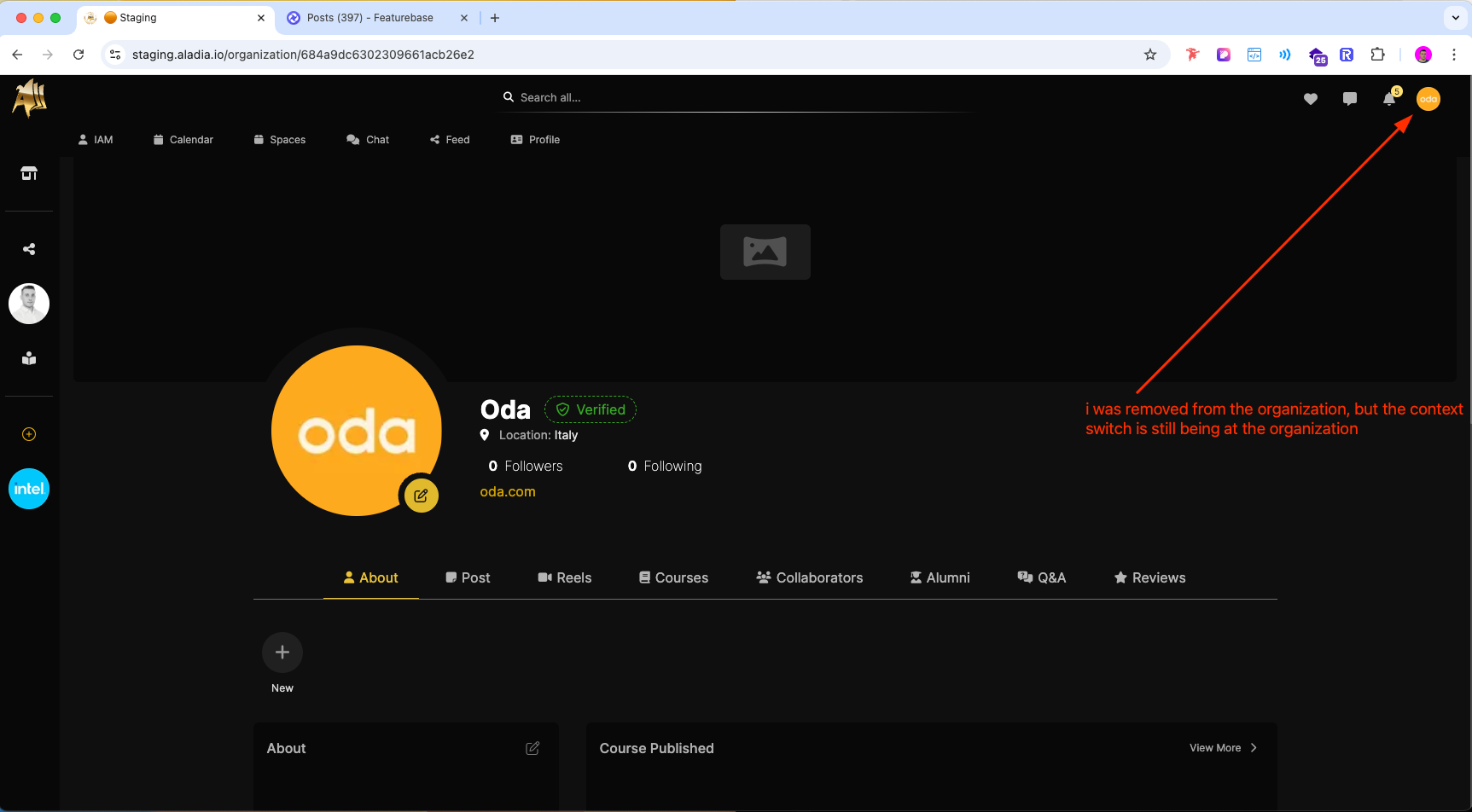View the 0 Followers list
1472x812 pixels.
pyautogui.click(x=526, y=466)
